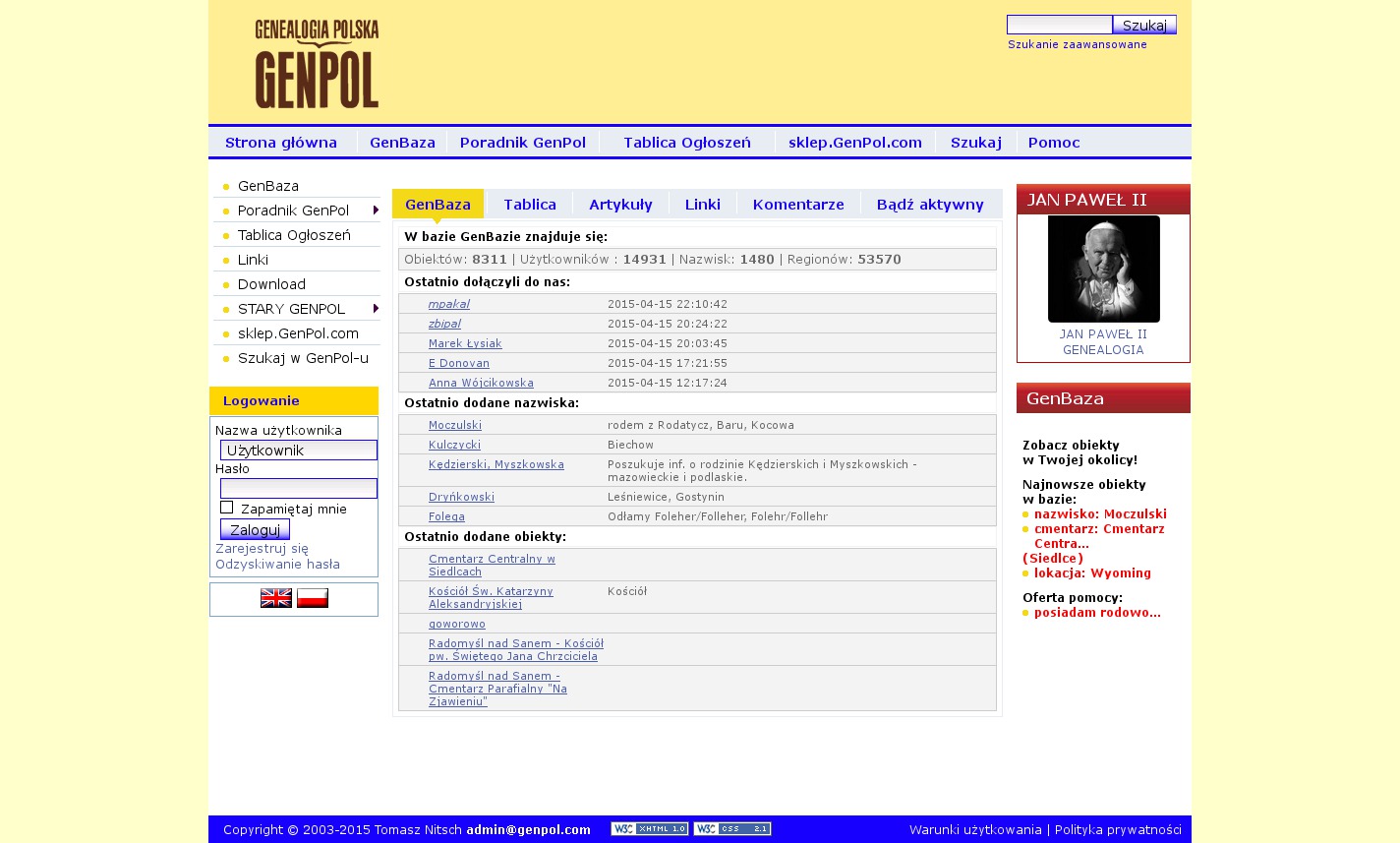1400x843 pixels.
Task: Click the GenPol logo in header
Action: 317,64
